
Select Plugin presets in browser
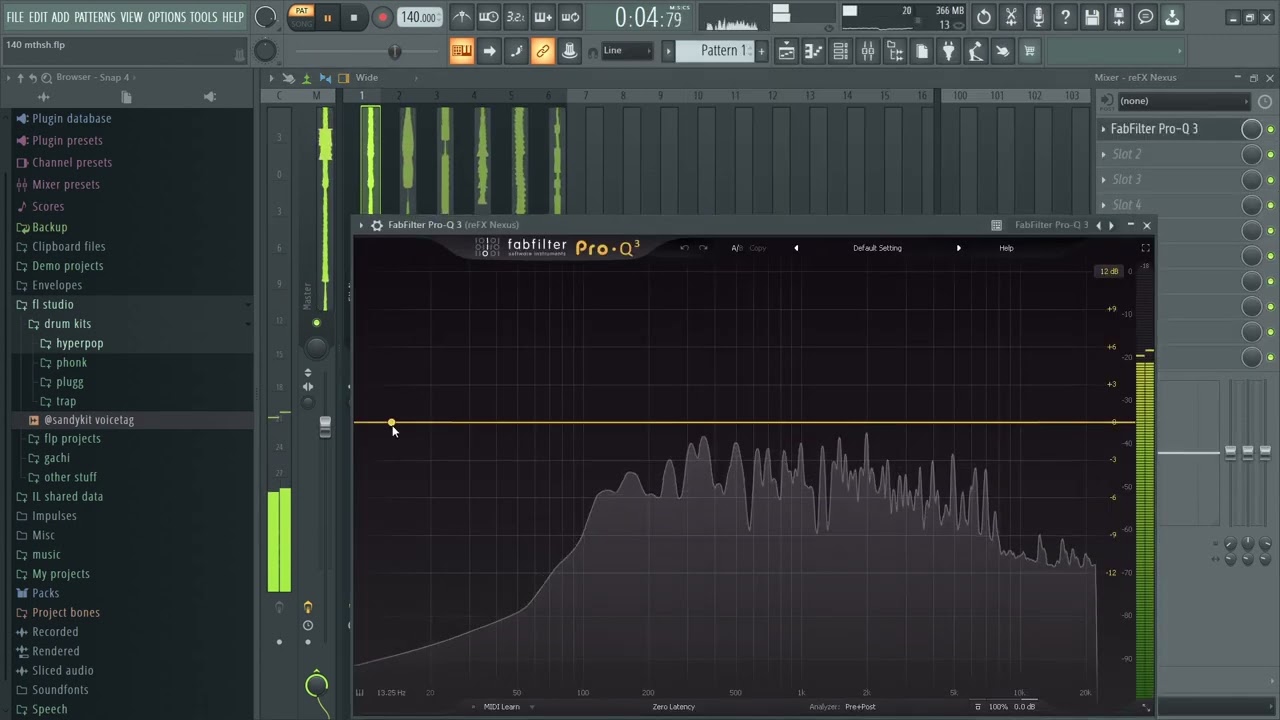67,140
